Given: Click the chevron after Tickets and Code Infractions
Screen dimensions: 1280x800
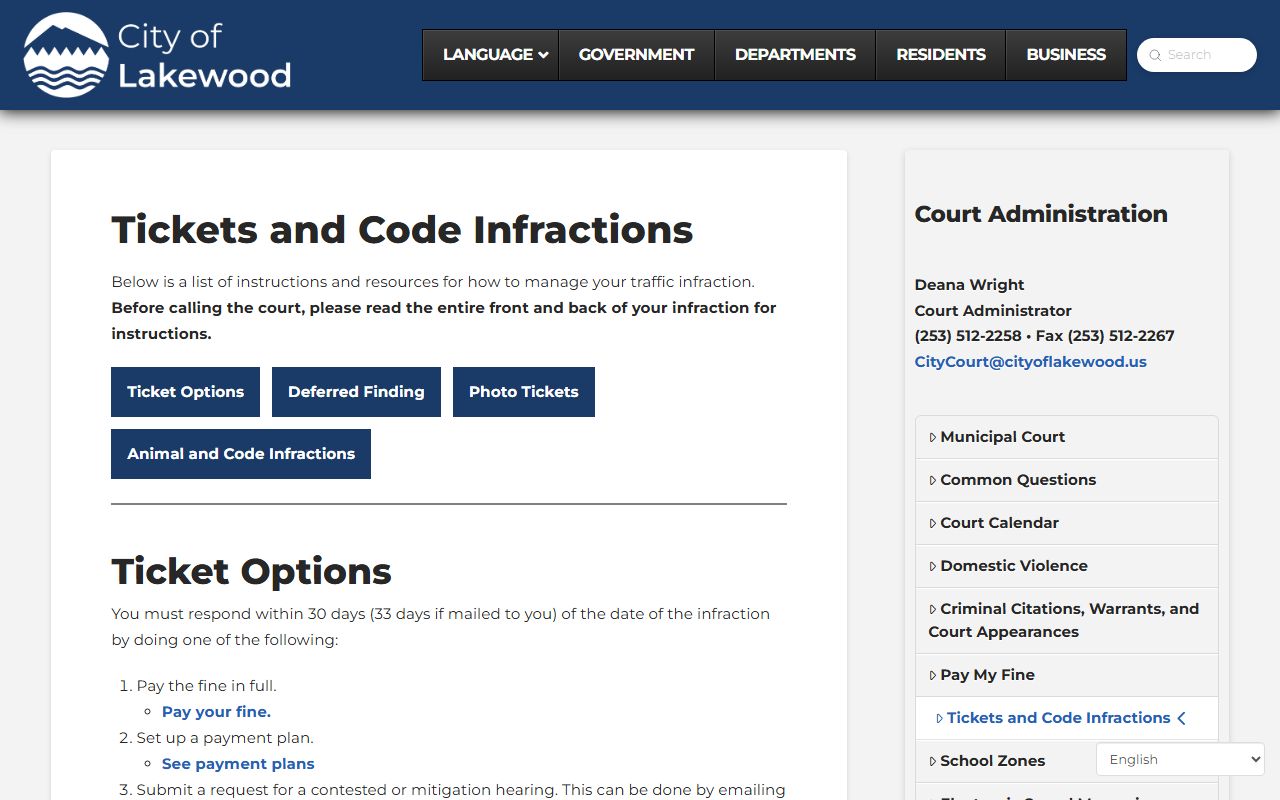Looking at the screenshot, I should tap(1182, 718).
